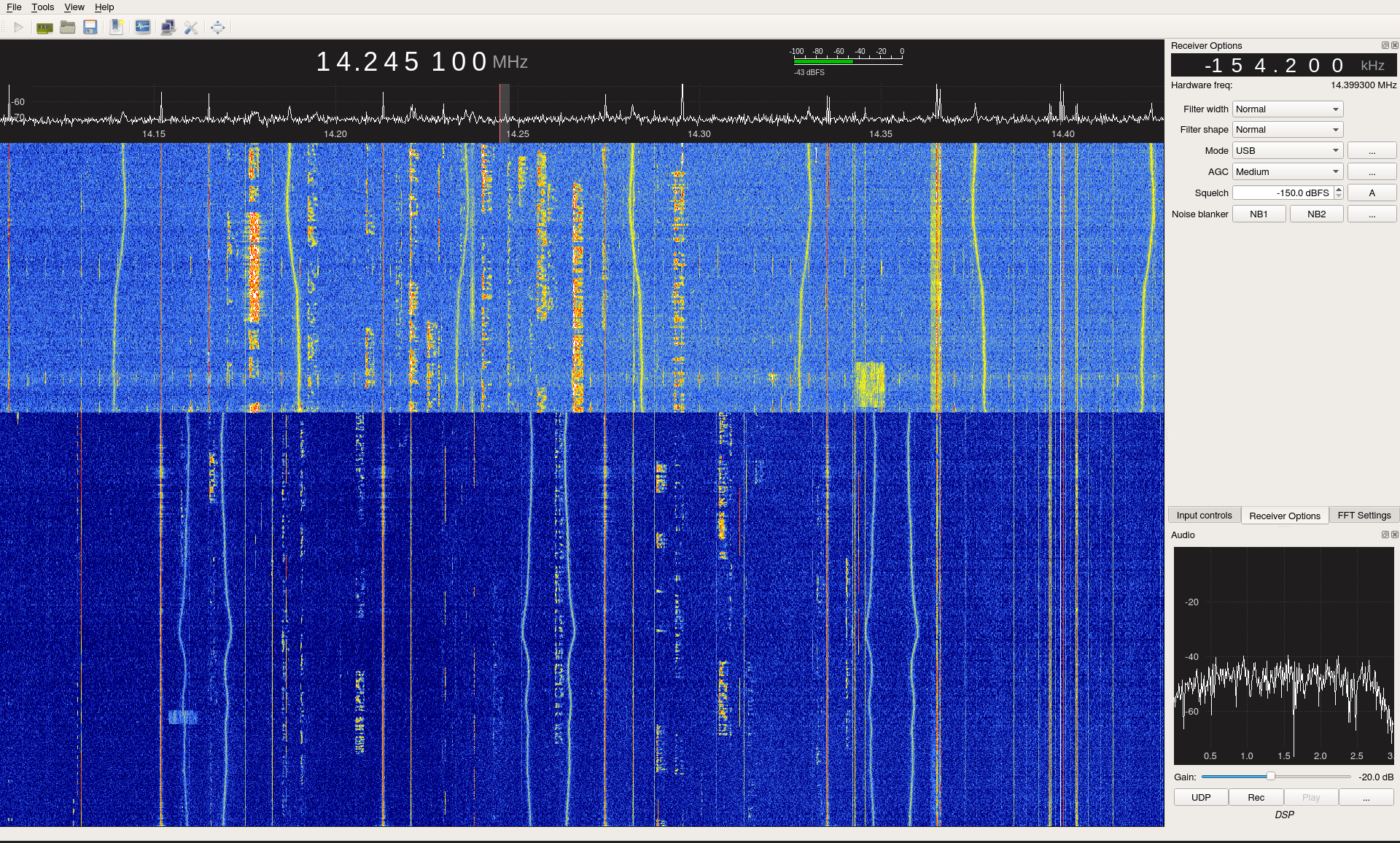Click digit 5 in offset kHz display
1400x843 pixels.
point(1237,66)
